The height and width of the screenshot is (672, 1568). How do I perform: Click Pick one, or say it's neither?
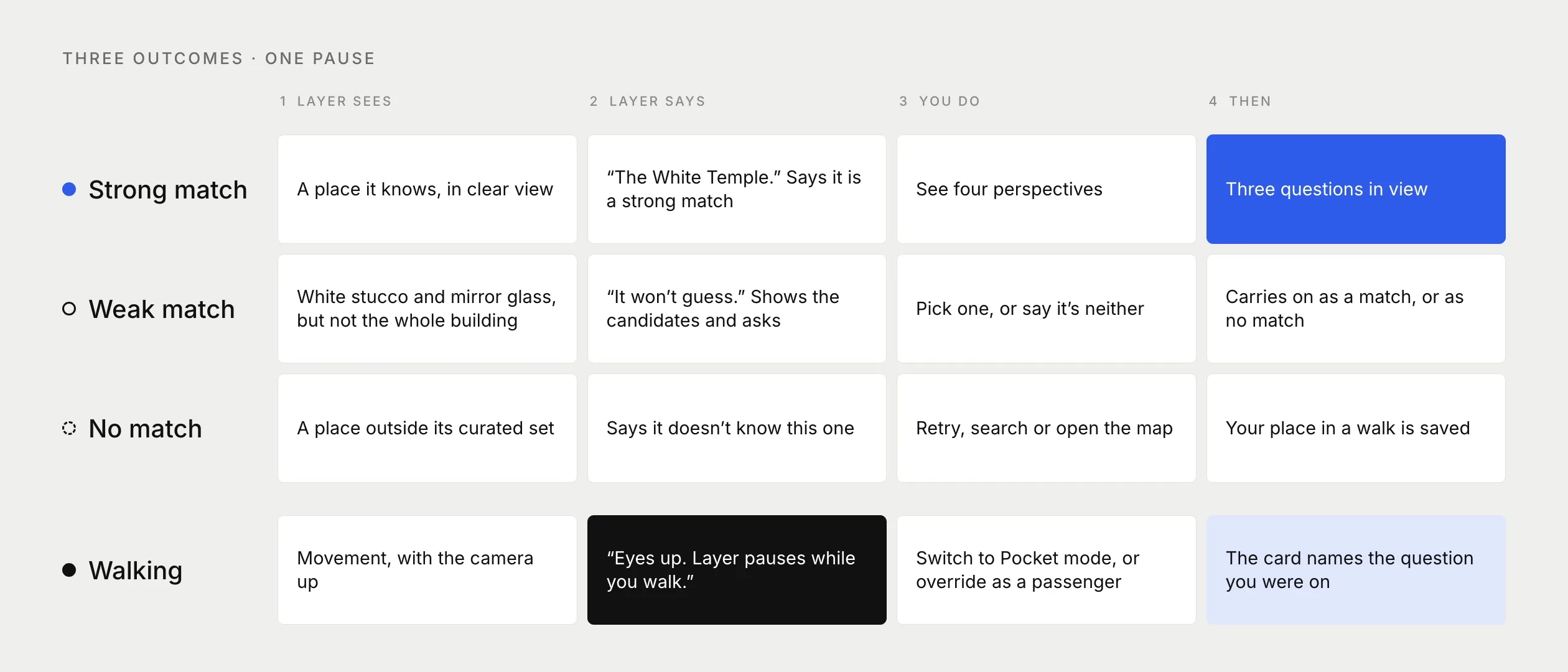pyautogui.click(x=1047, y=309)
